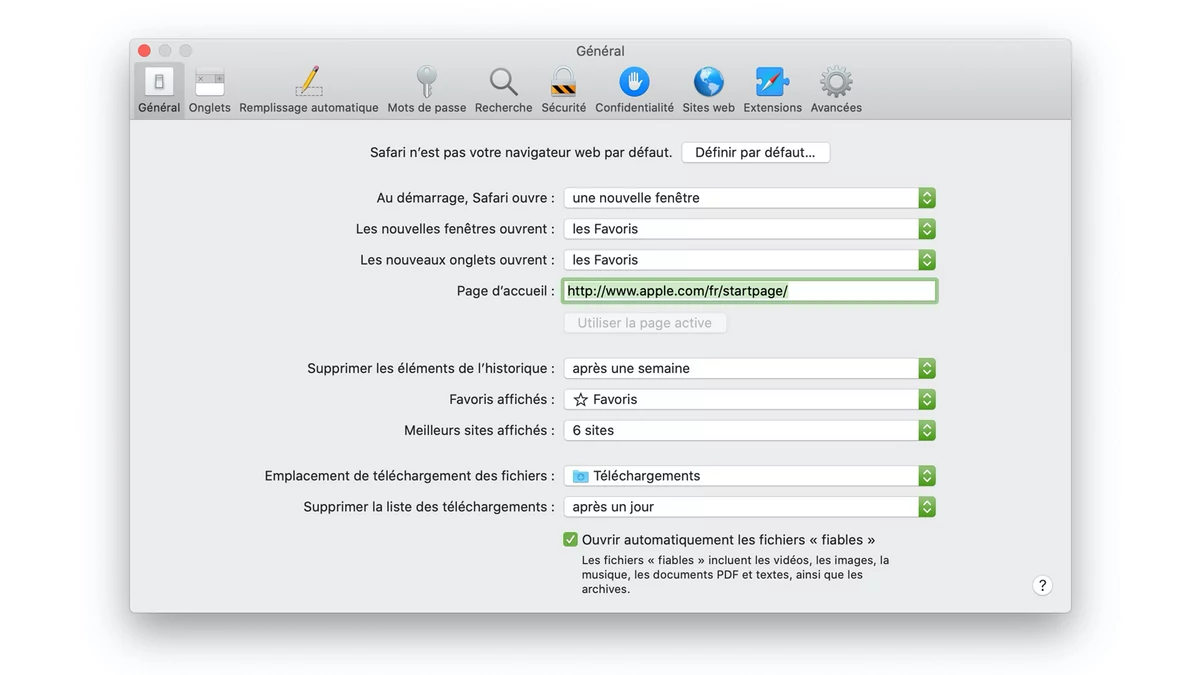This screenshot has height=675, width=1200.
Task: Click the Page d'accueil URL field
Action: (x=750, y=291)
